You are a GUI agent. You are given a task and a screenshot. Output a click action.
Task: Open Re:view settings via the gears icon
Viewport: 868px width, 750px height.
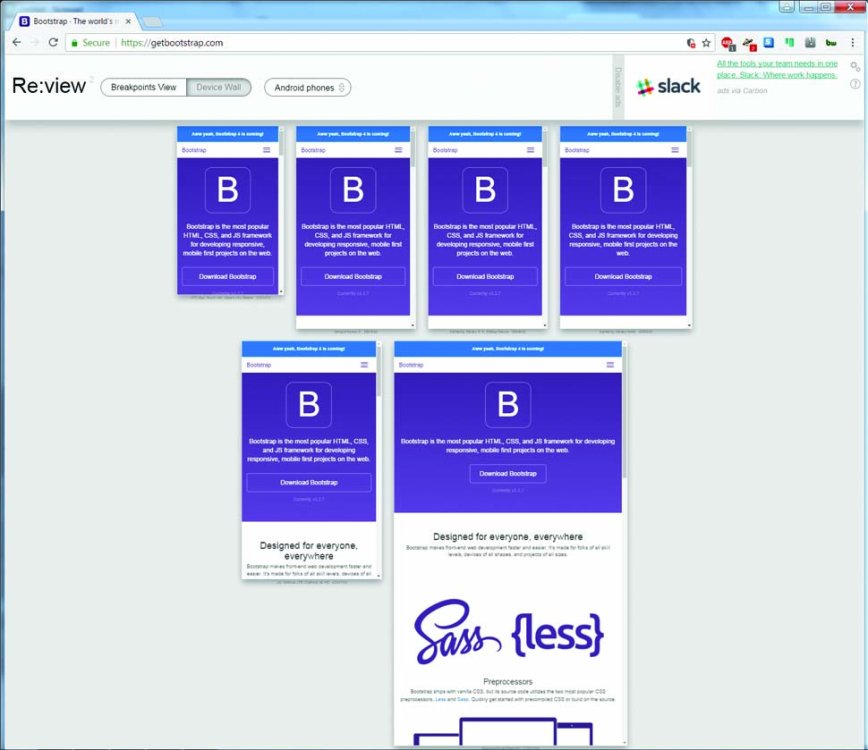[855, 67]
